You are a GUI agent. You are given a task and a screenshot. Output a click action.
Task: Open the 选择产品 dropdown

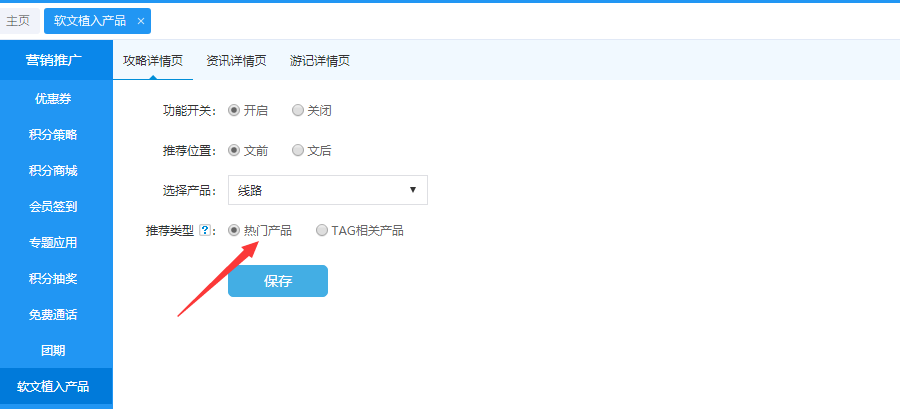pos(327,190)
